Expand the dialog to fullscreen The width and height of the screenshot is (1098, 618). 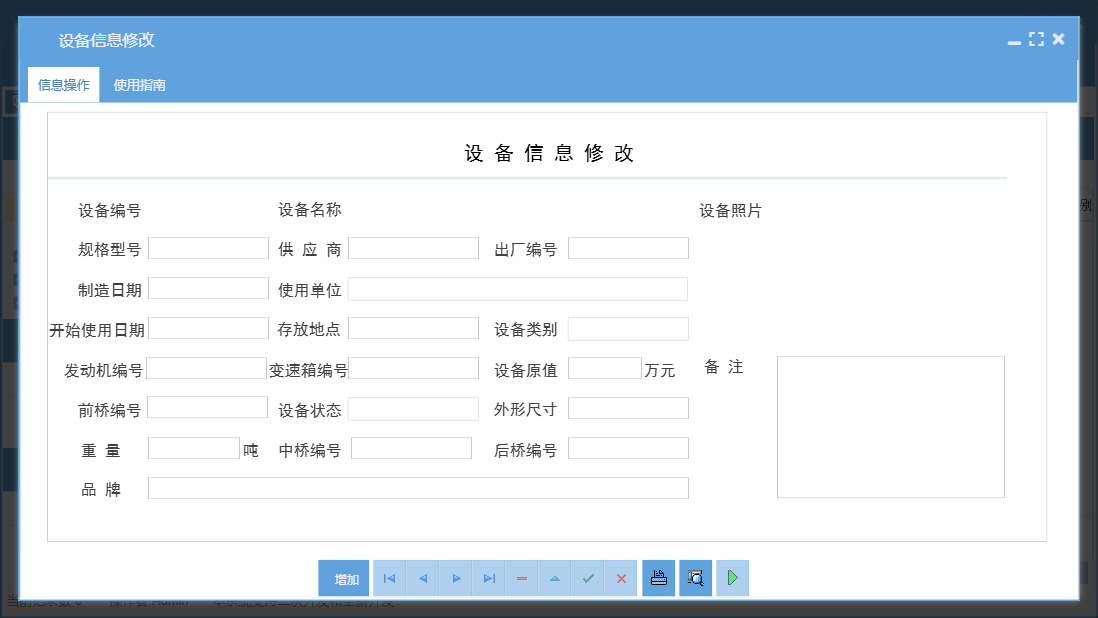(x=1036, y=39)
